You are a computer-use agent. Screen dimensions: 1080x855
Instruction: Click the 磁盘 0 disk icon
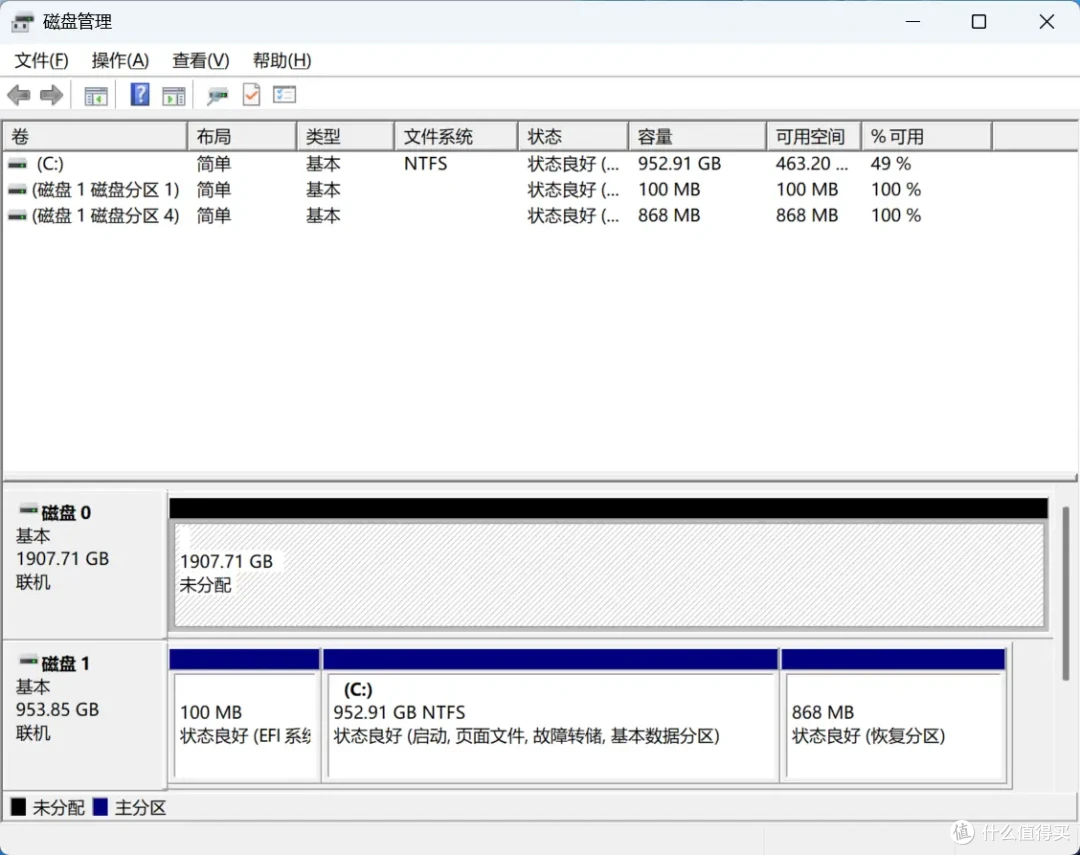pos(28,511)
